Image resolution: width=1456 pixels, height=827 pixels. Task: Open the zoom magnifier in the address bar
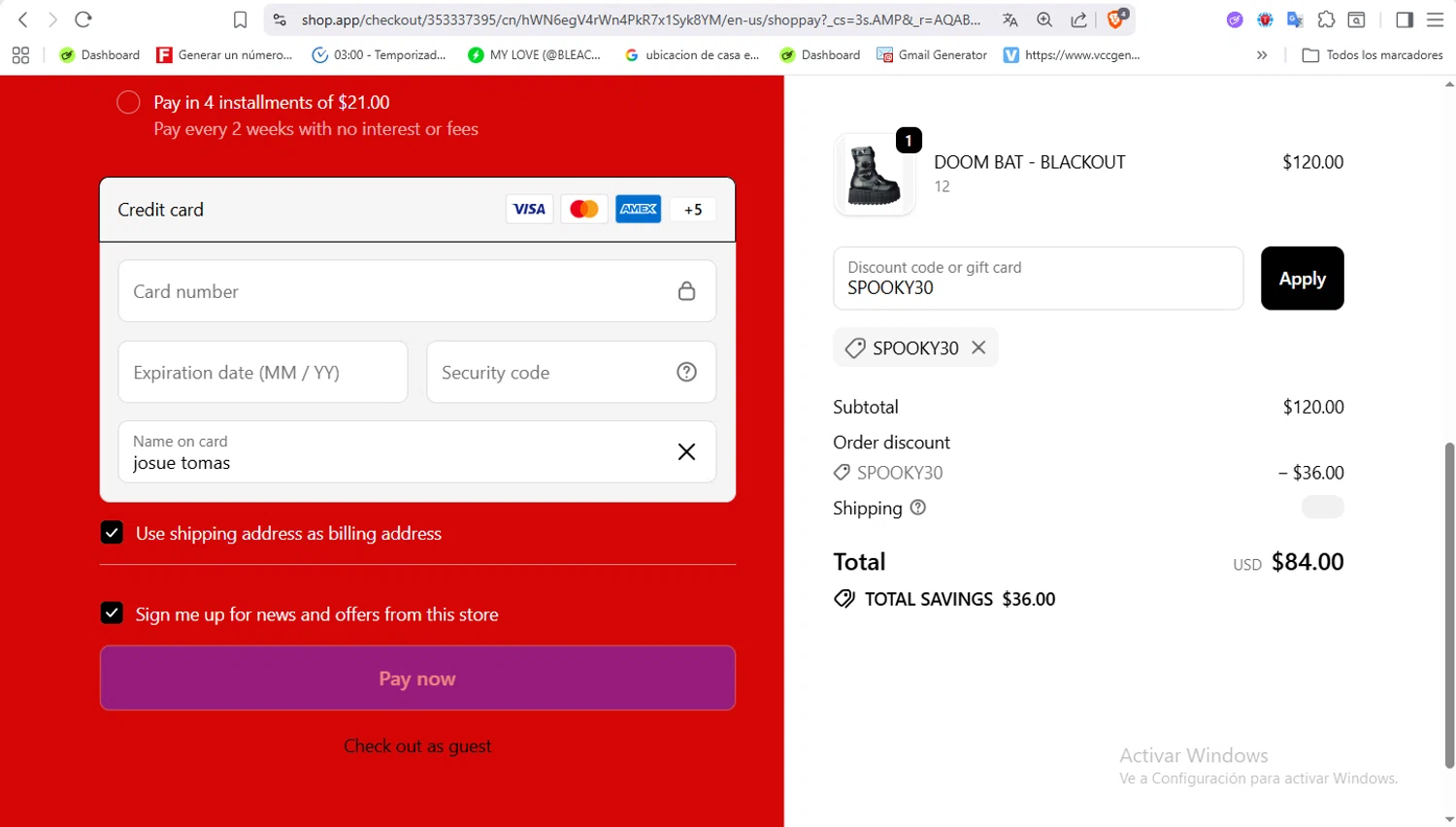1044,19
